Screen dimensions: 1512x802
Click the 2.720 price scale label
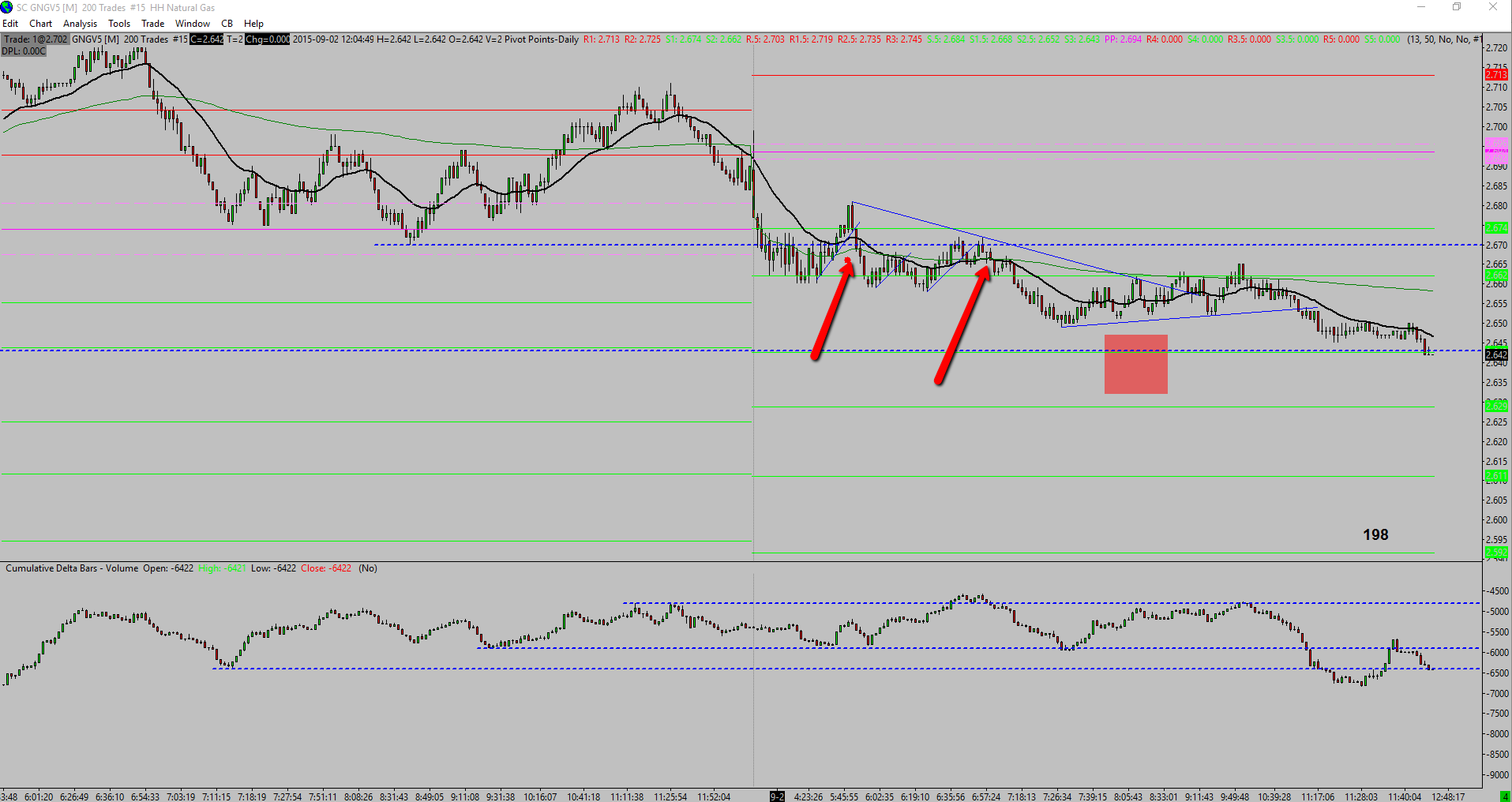click(1496, 48)
